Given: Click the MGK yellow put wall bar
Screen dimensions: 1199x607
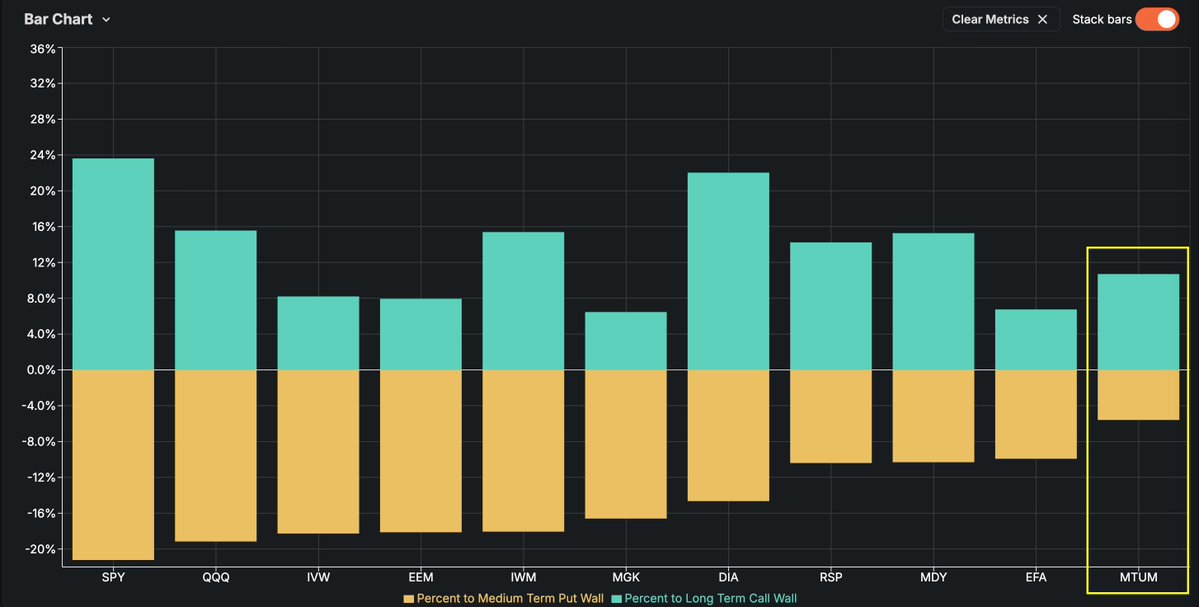Looking at the screenshot, I should [625, 444].
